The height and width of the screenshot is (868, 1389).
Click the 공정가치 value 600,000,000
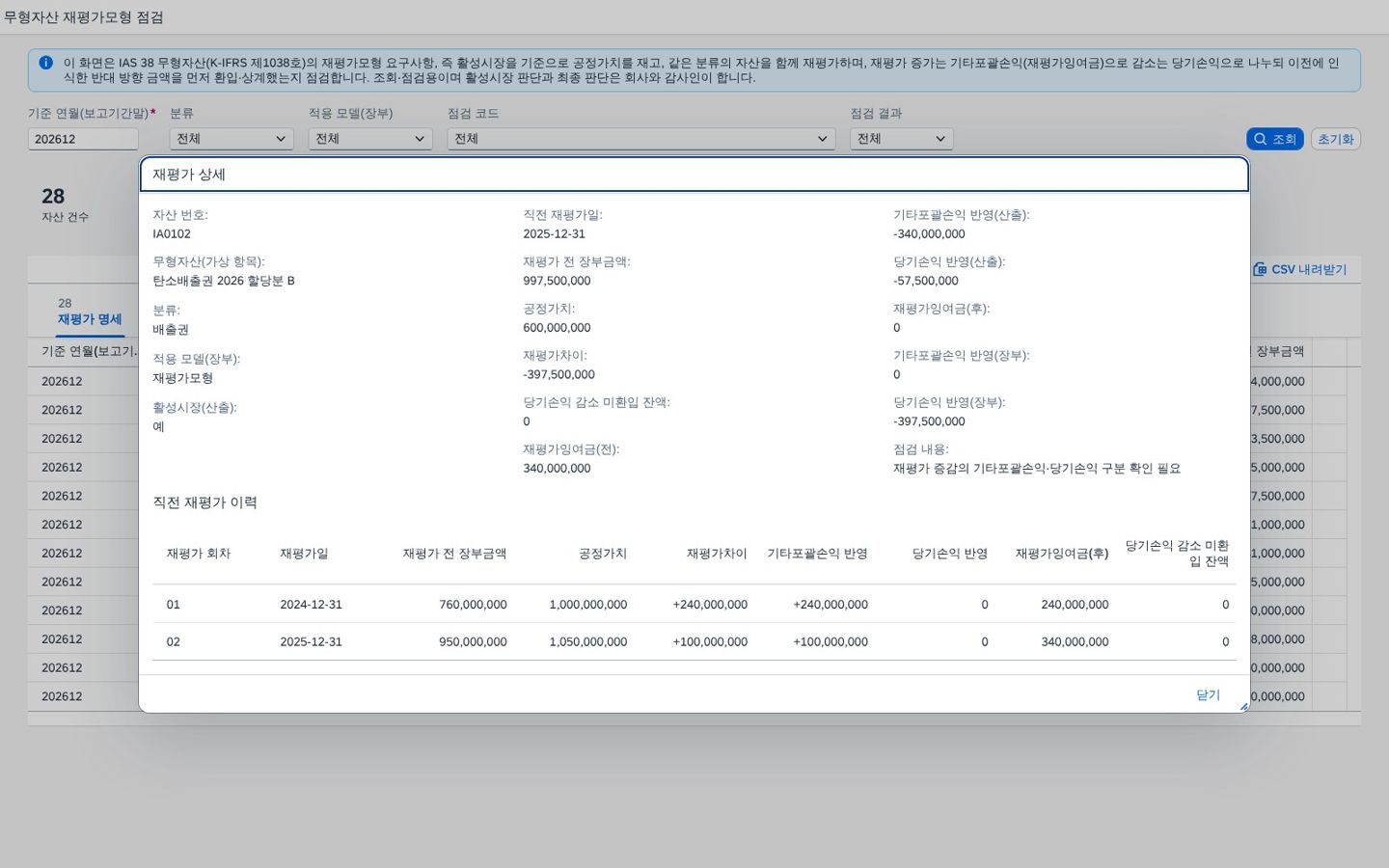tap(557, 328)
